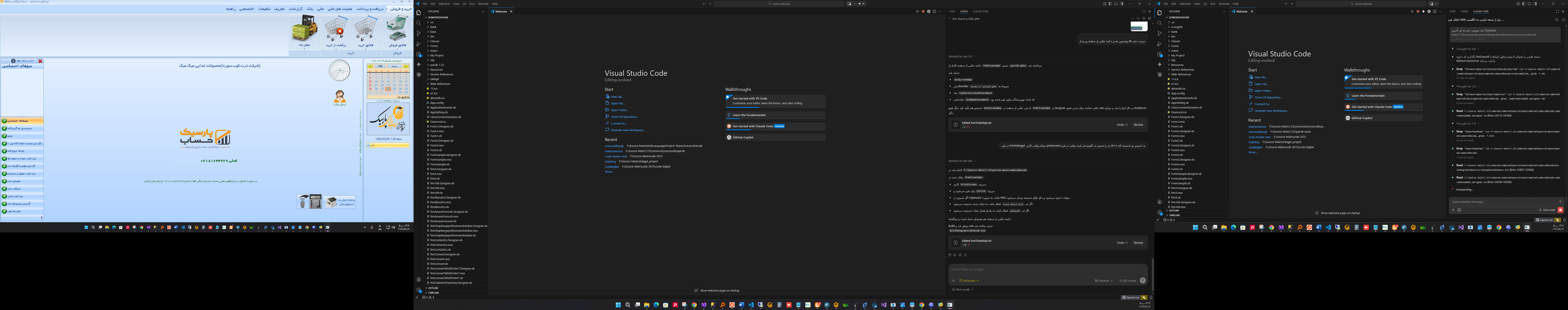Toggle 'Show welcome page on startup' in the Codex VS Code window
Viewport: 1568px width, 310px height.
click(x=696, y=291)
